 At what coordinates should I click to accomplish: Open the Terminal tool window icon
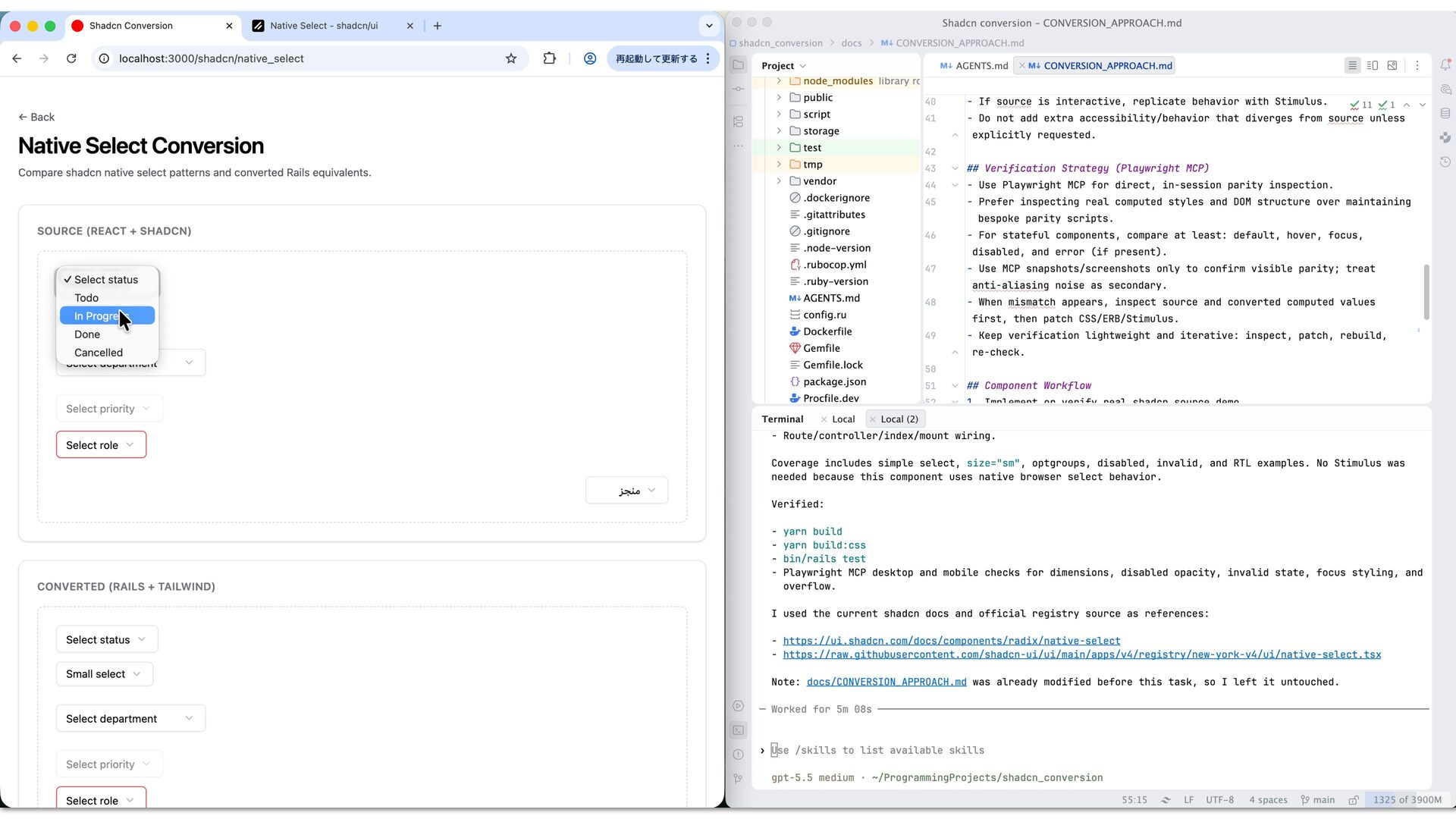coord(738,730)
